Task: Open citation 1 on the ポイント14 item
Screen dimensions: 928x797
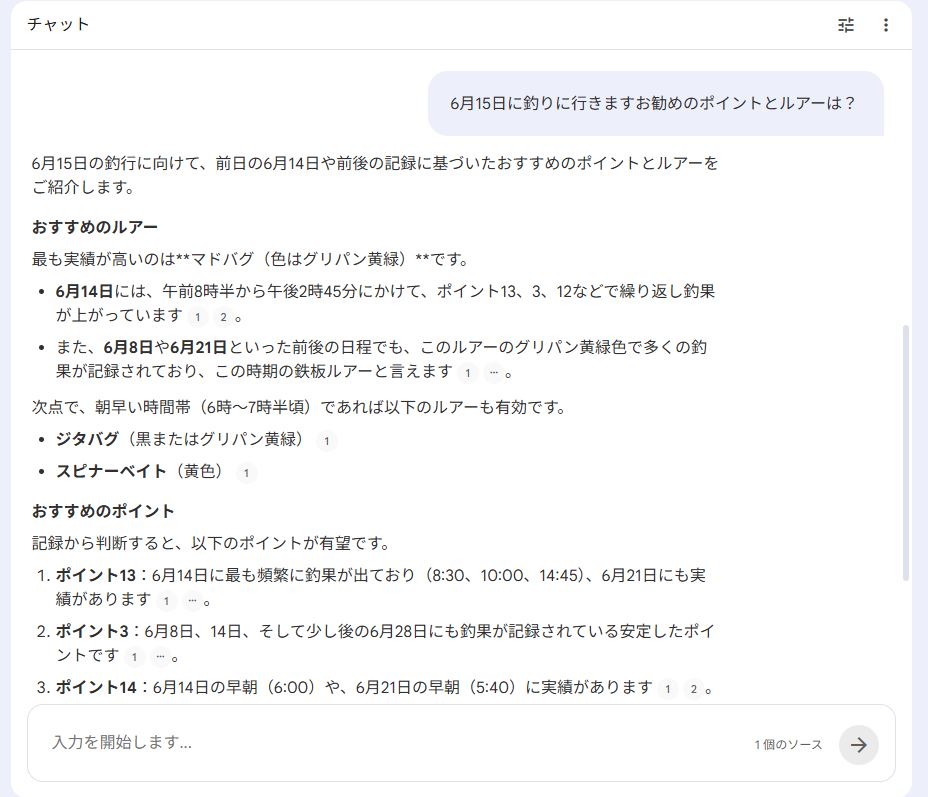Action: coord(670,688)
